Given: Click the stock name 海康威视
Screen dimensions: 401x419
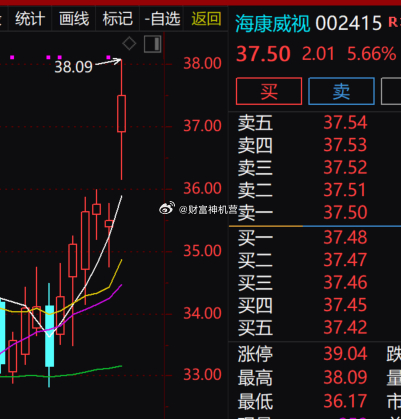Looking at the screenshot, I should pyautogui.click(x=273, y=23).
